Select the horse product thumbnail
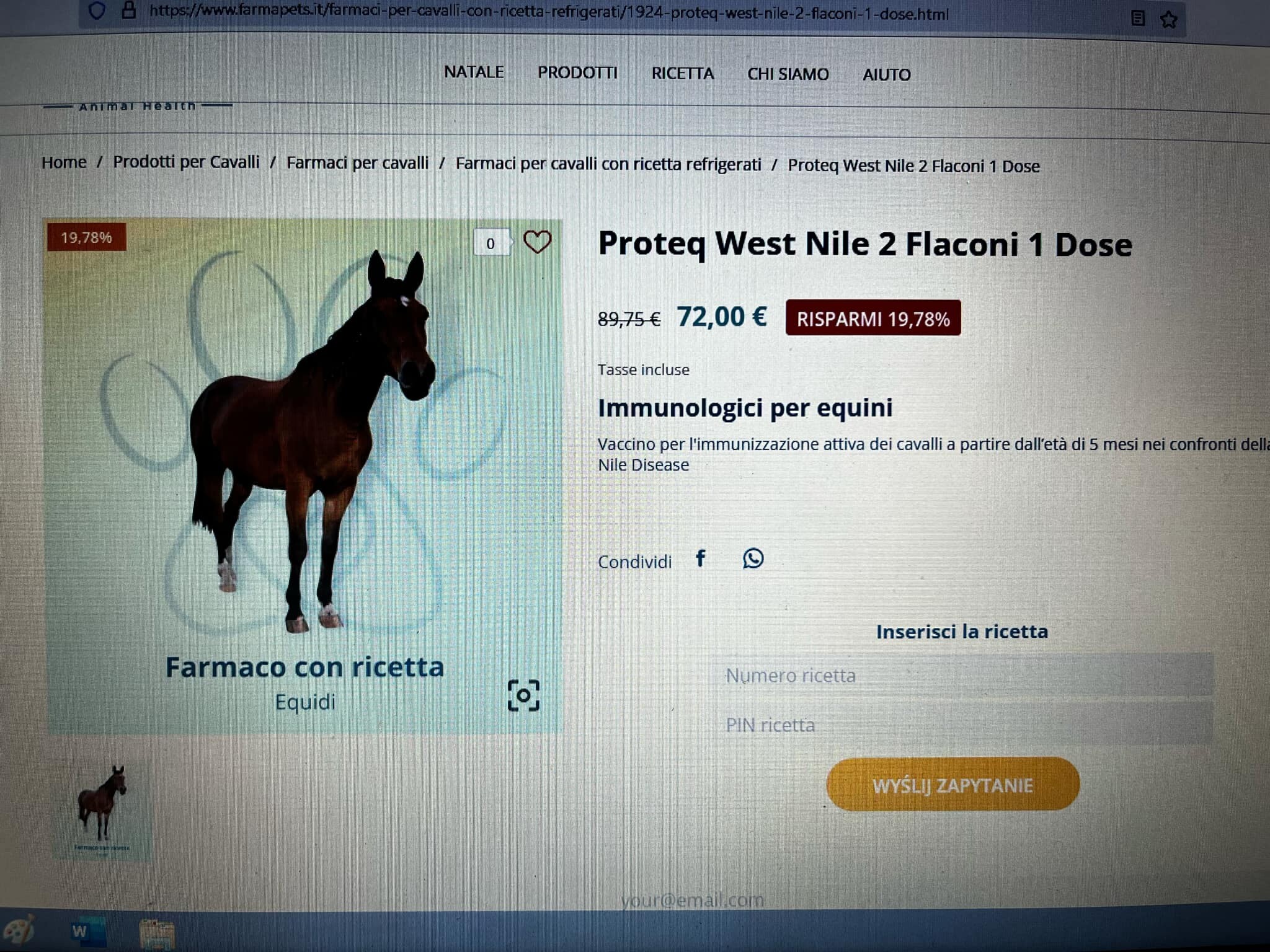This screenshot has width=1270, height=952. [x=102, y=809]
